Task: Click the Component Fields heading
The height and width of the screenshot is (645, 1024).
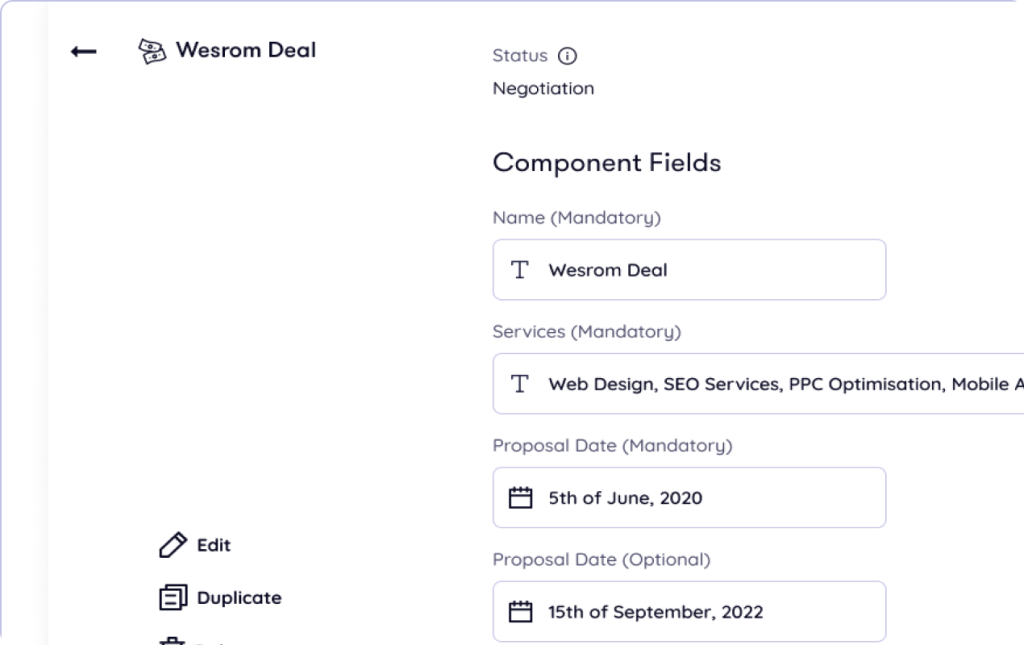Action: point(606,162)
